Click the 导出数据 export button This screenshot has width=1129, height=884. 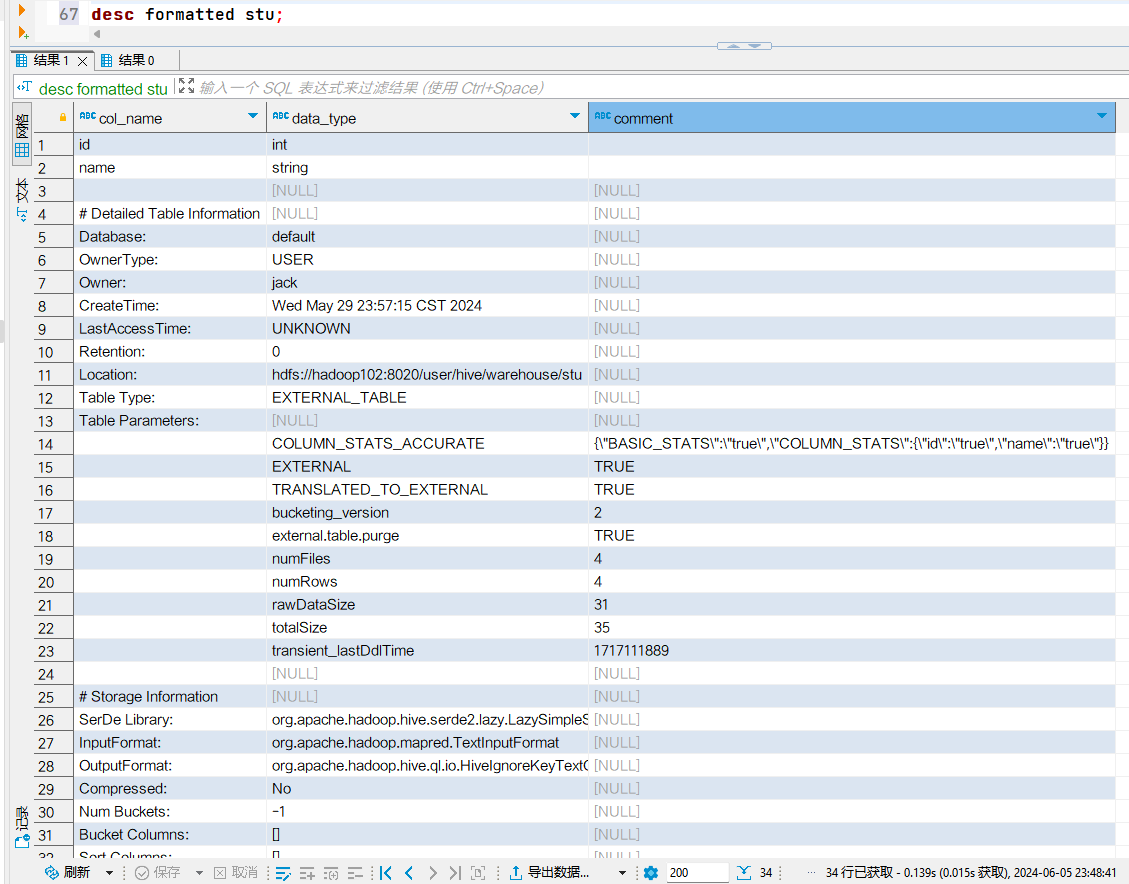[x=549, y=872]
